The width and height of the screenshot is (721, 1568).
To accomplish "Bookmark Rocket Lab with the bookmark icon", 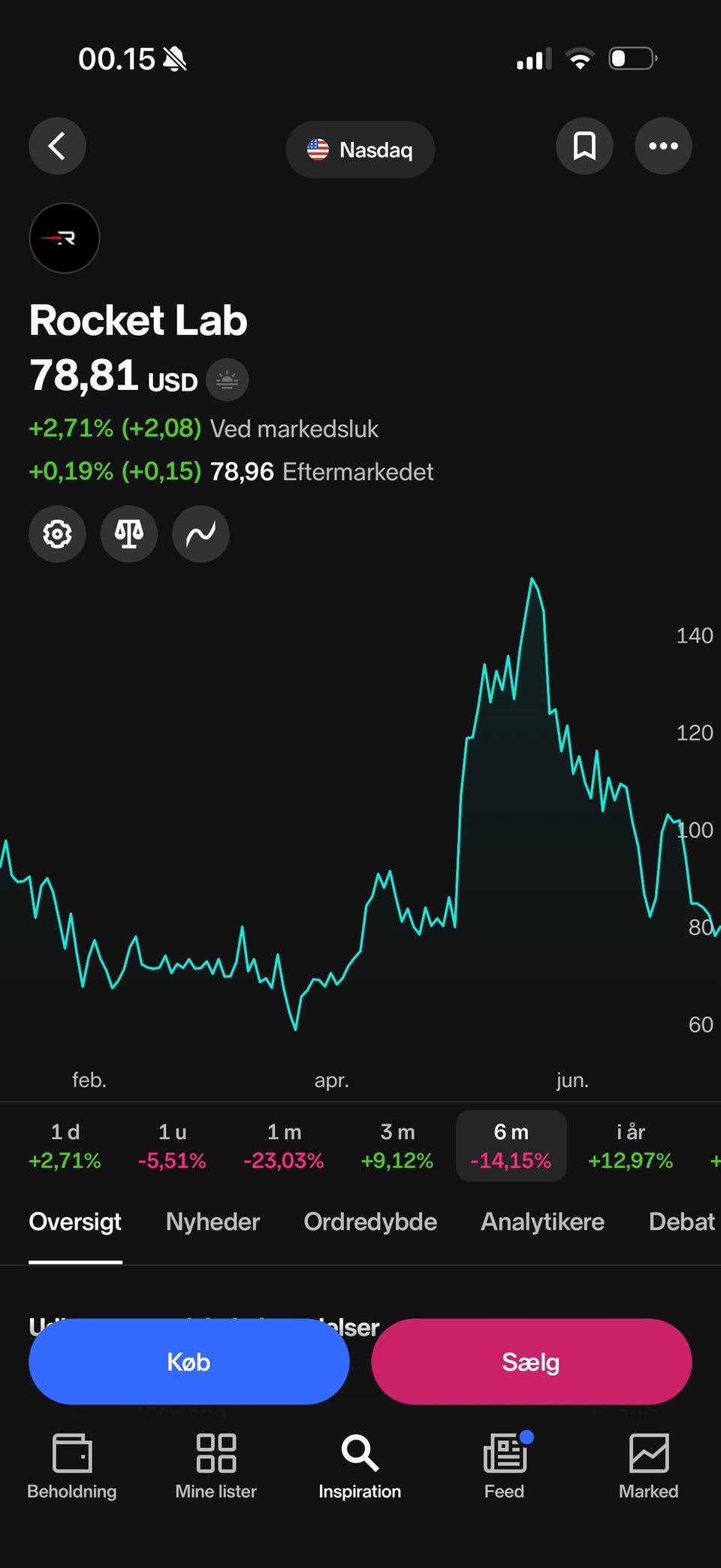I will [x=584, y=146].
